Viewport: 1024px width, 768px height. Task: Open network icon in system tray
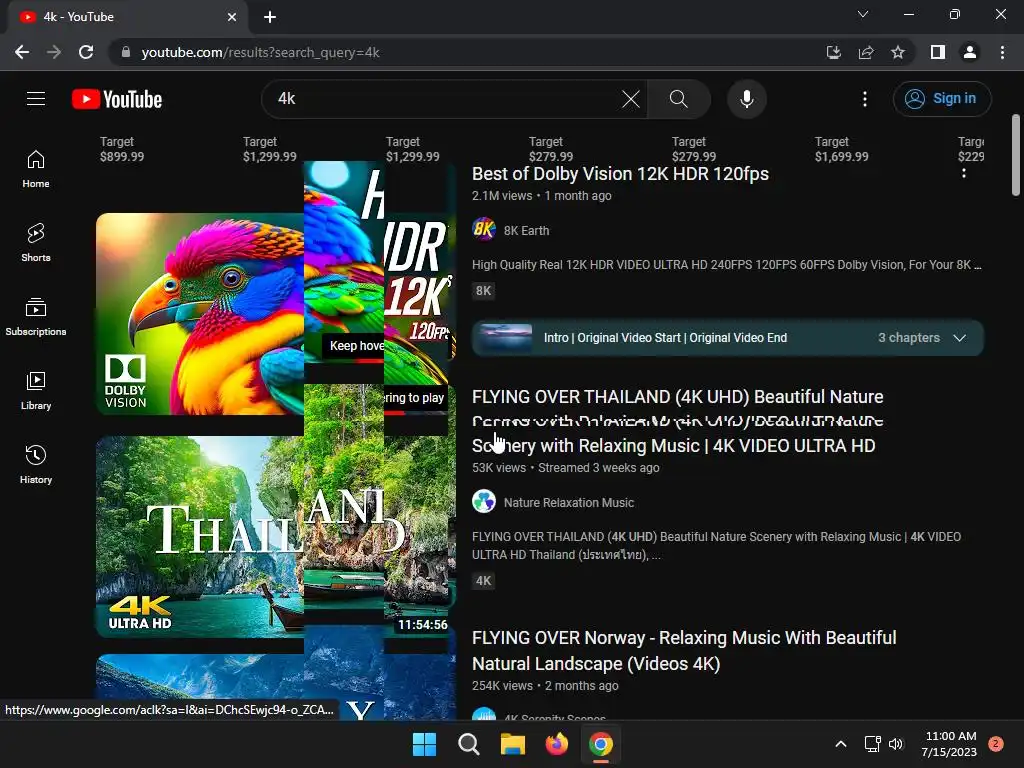872,744
